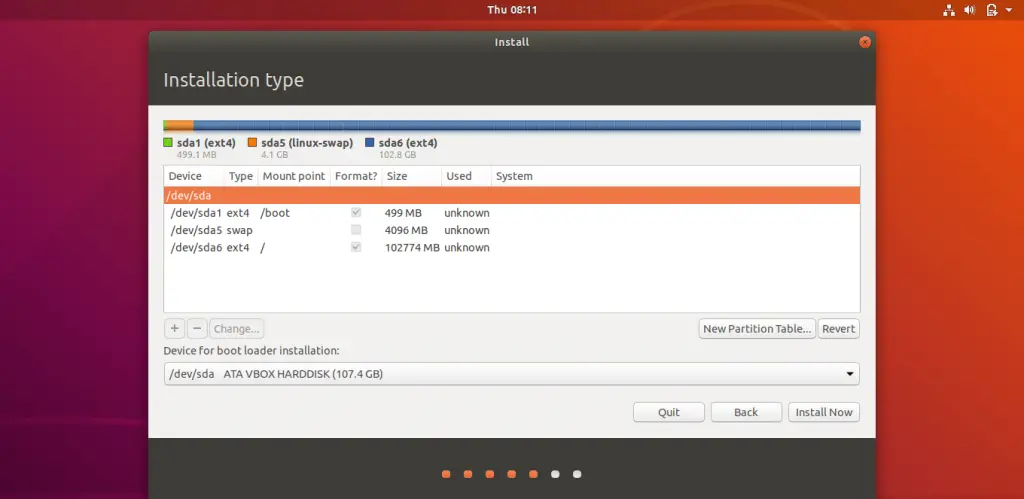Toggle Format checkbox for /dev/sda5 swap

(x=356, y=230)
